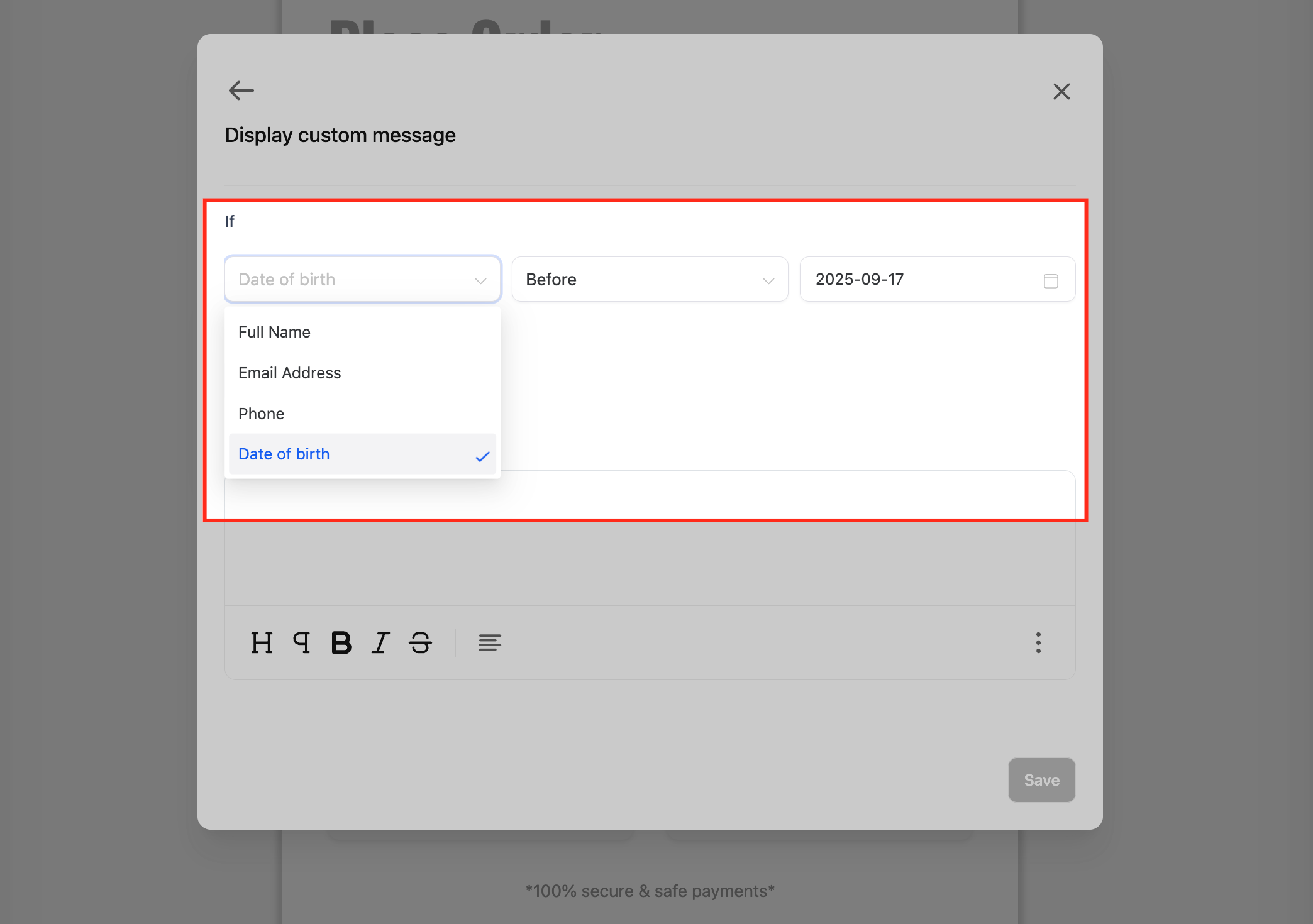Open the Before condition dropdown

(649, 279)
